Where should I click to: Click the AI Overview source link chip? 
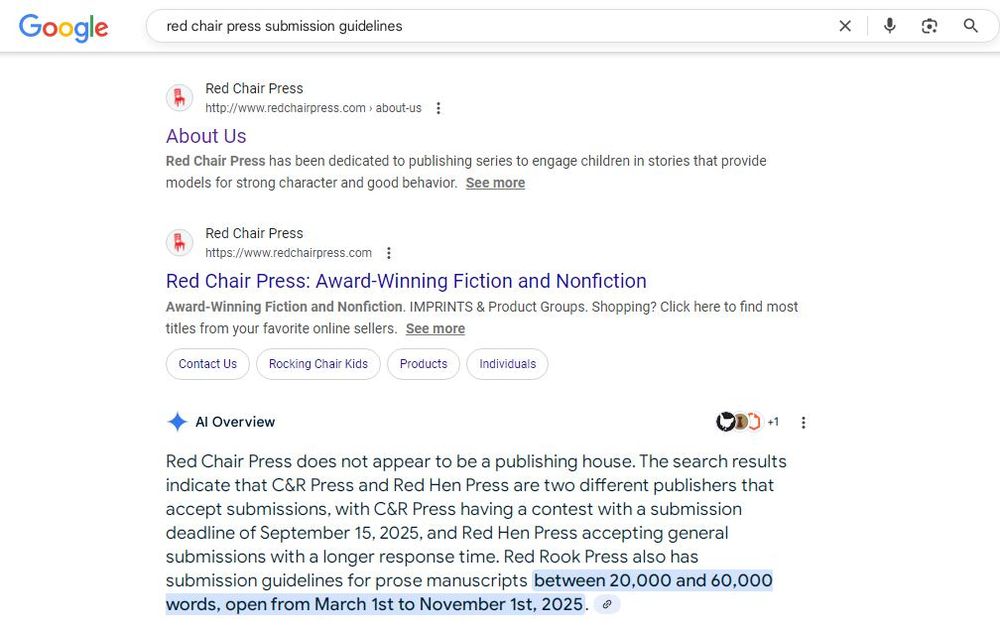607,604
